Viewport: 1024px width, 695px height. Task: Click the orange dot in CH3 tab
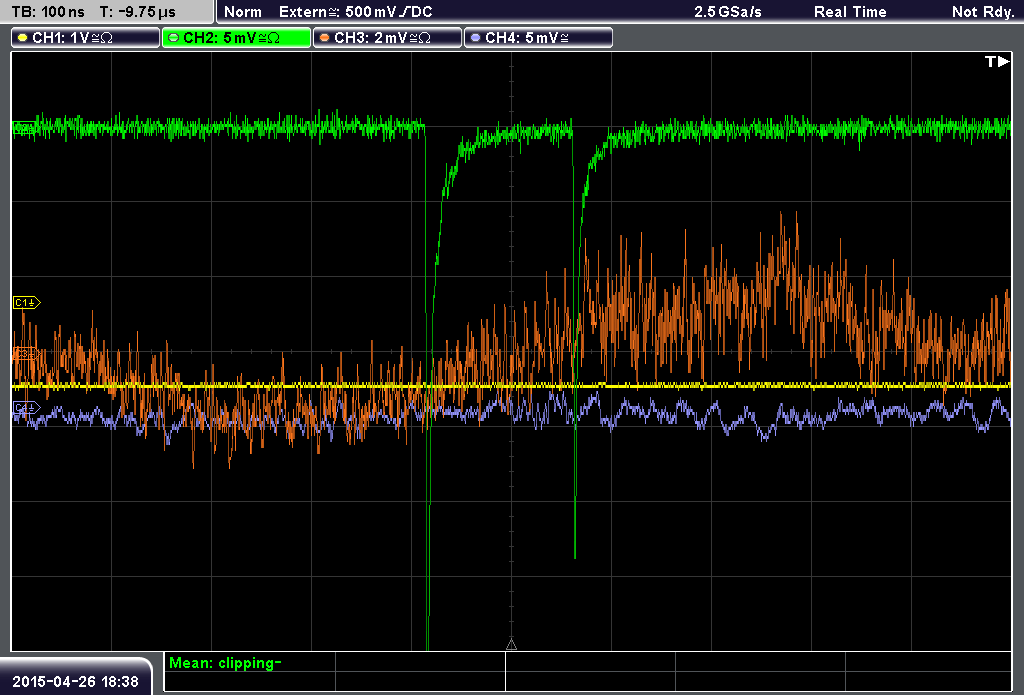tap(325, 38)
